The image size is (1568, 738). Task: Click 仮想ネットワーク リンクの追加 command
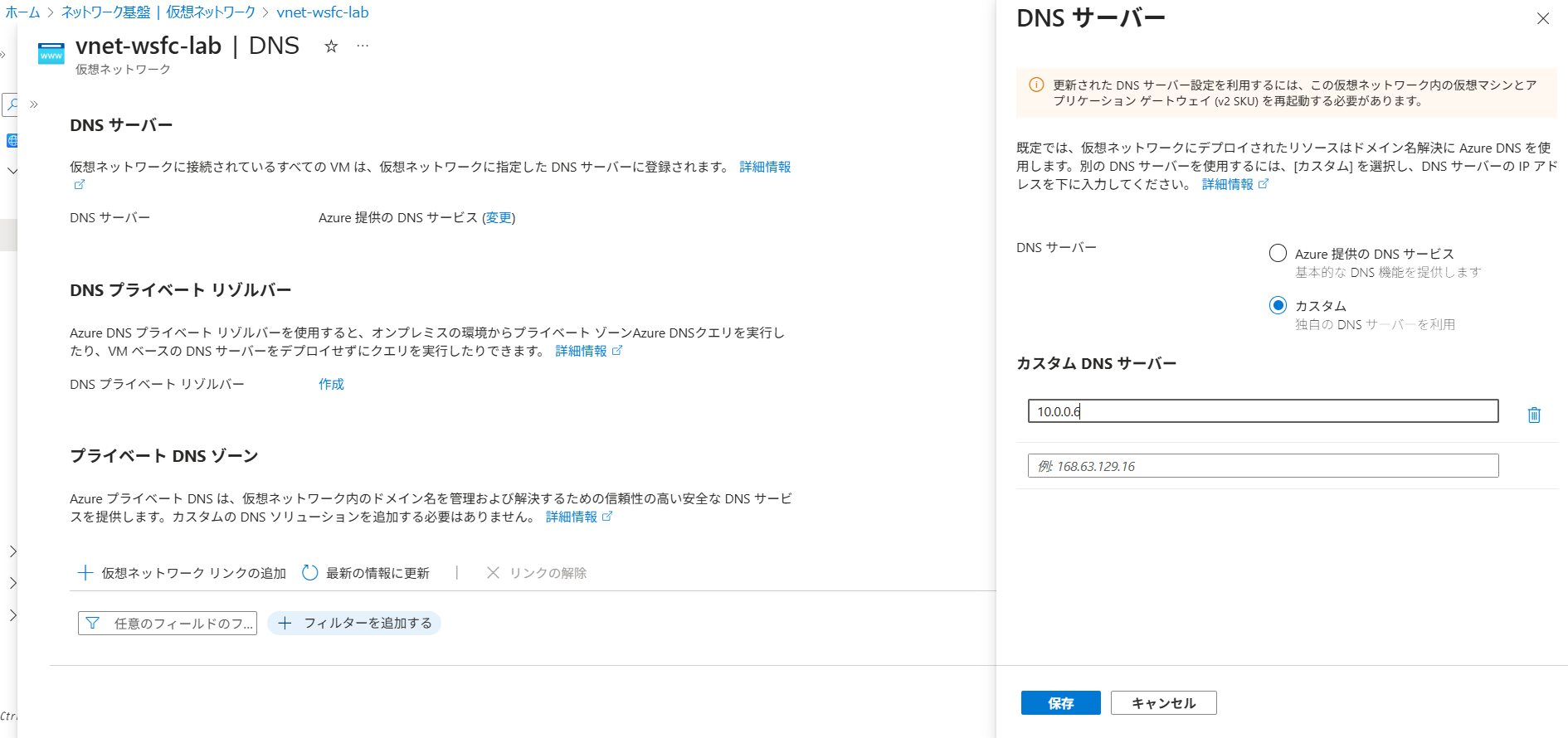coord(182,573)
